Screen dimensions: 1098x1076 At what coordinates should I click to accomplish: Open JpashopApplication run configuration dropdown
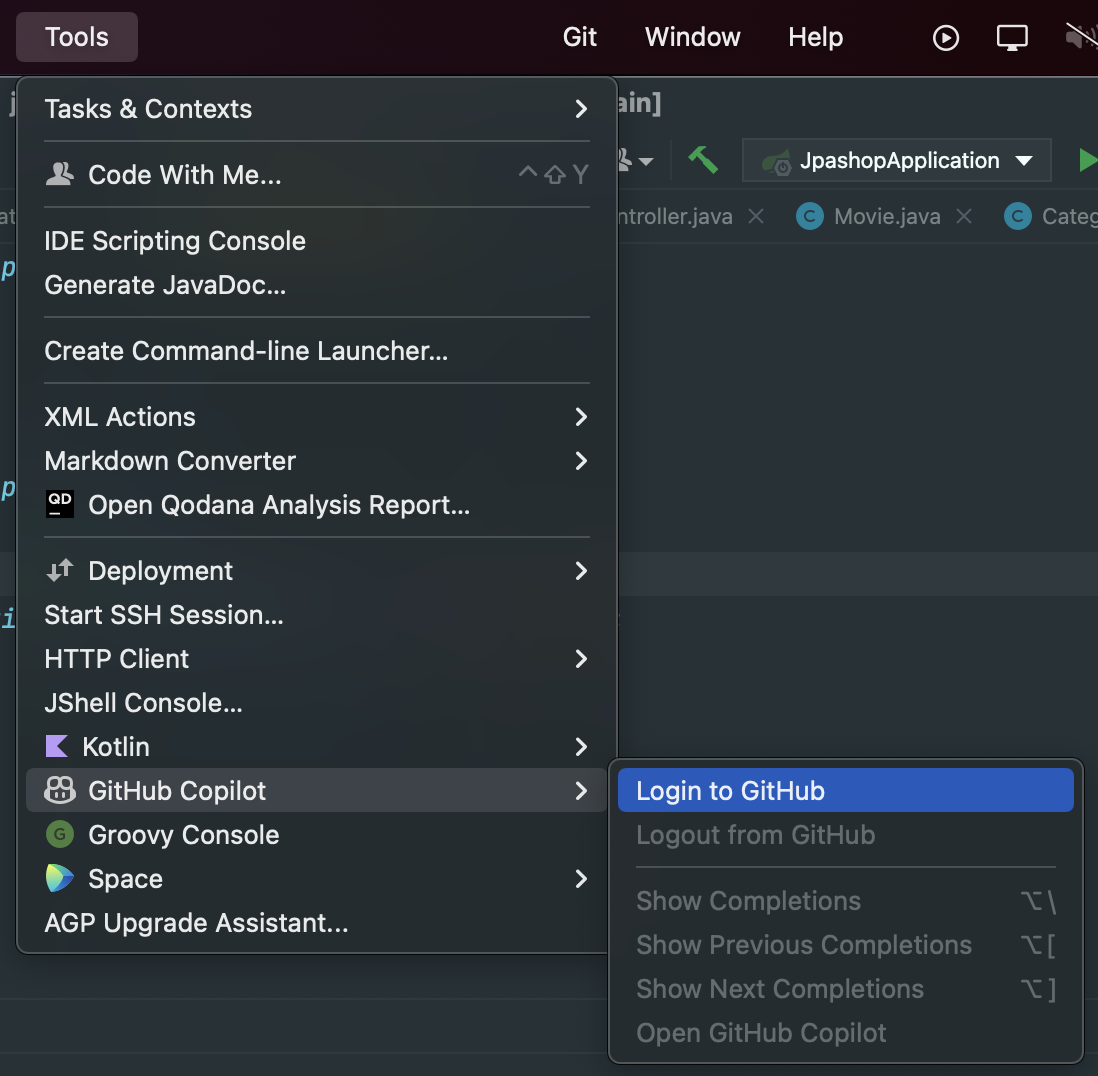[896, 160]
